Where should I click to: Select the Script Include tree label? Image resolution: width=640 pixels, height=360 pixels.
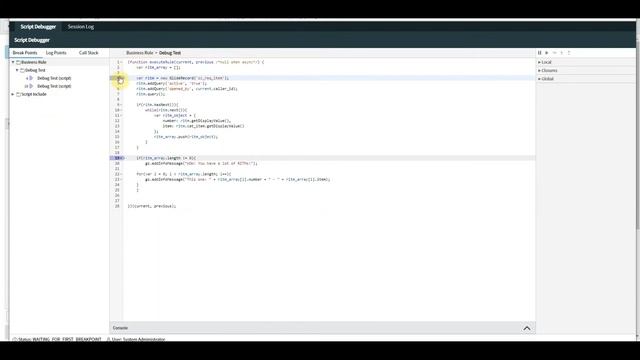tap(34, 94)
